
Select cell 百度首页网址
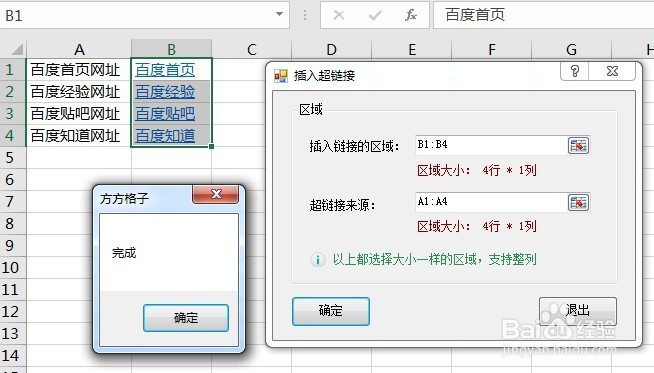tap(79, 70)
